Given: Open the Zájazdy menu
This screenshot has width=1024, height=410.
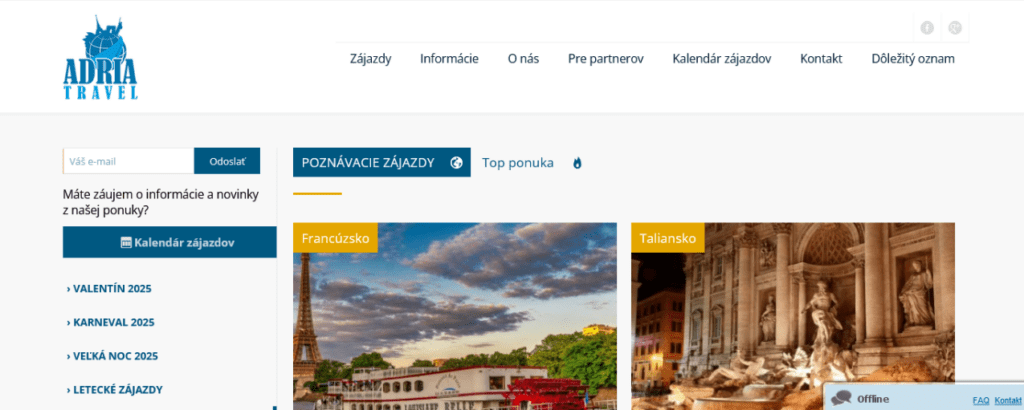Looking at the screenshot, I should tap(370, 59).
